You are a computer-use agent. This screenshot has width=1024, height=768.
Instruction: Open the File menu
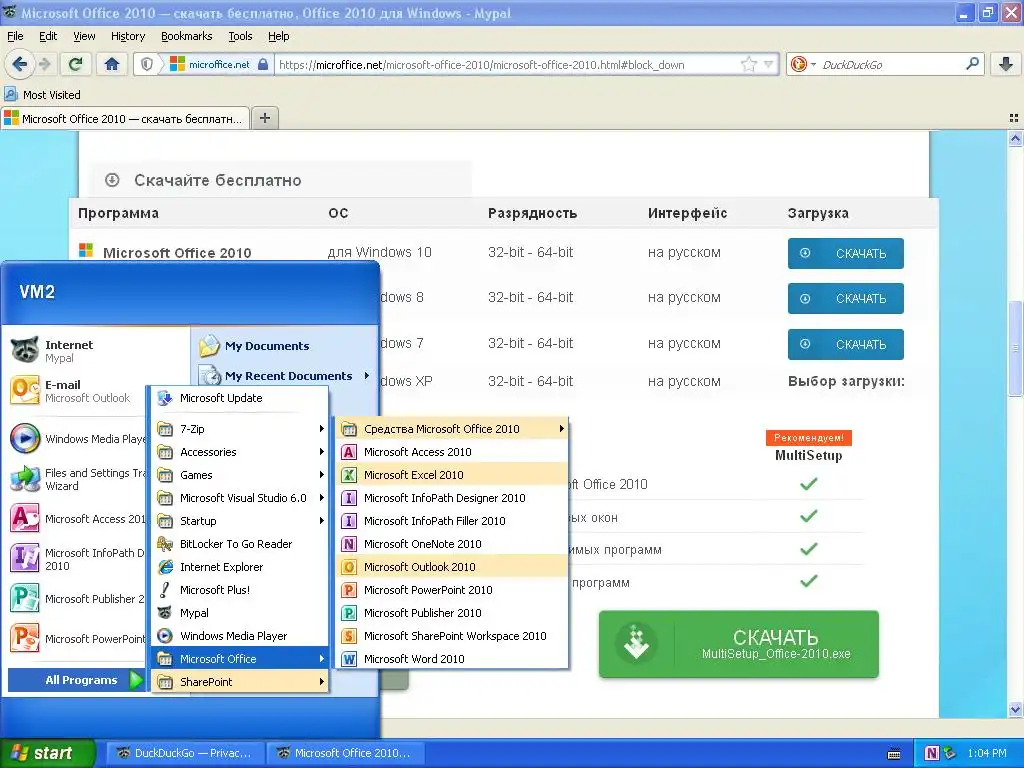15,36
